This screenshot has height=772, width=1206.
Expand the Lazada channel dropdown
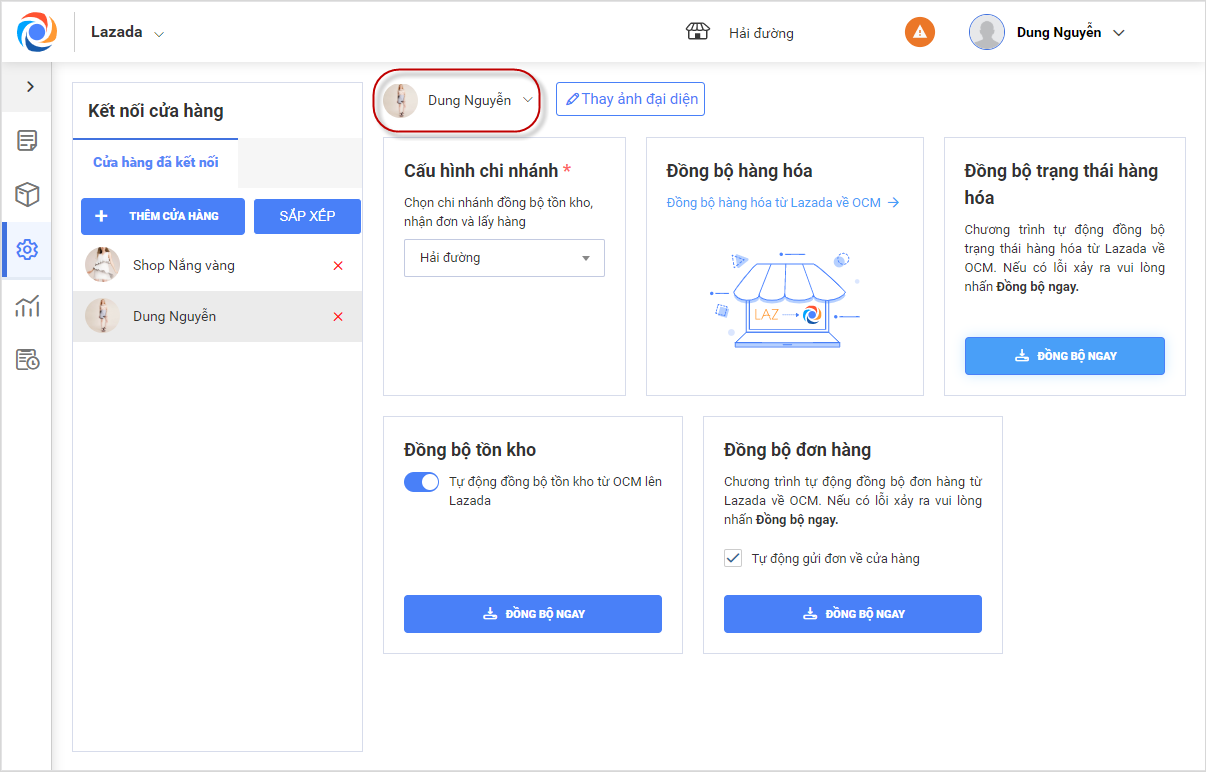coord(128,32)
